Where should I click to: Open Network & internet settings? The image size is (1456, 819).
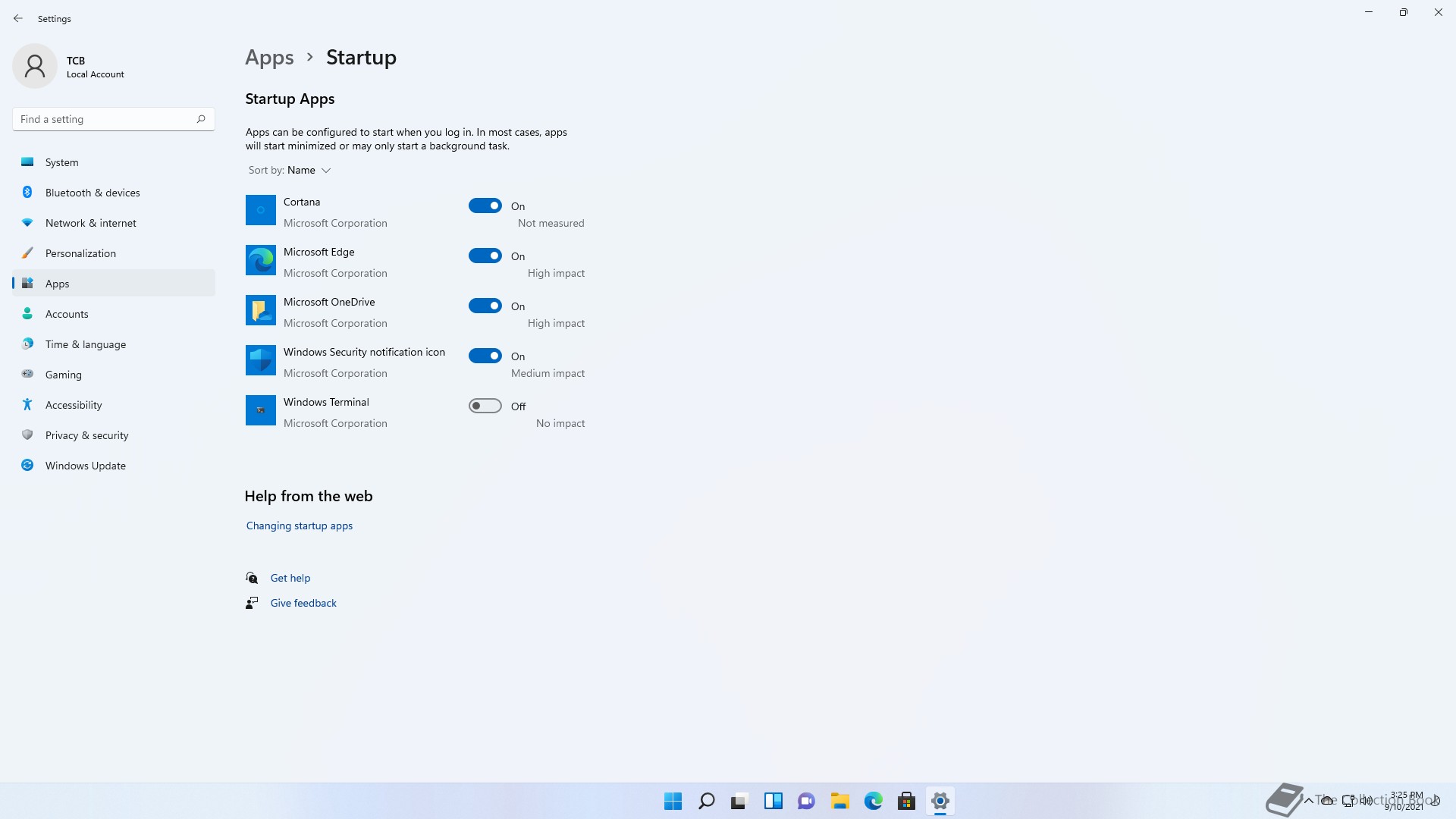point(114,223)
